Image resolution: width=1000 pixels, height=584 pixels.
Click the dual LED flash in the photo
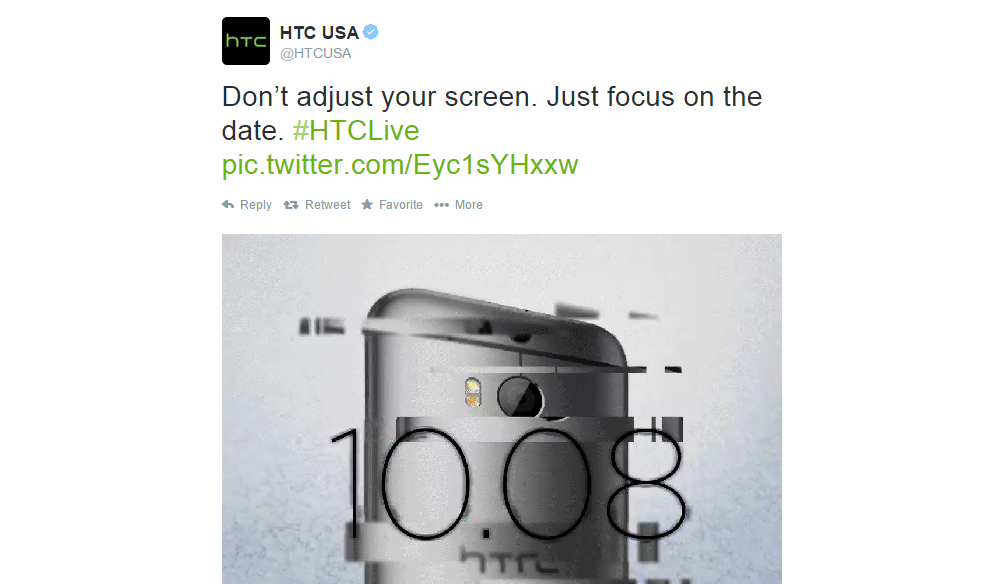click(x=473, y=392)
